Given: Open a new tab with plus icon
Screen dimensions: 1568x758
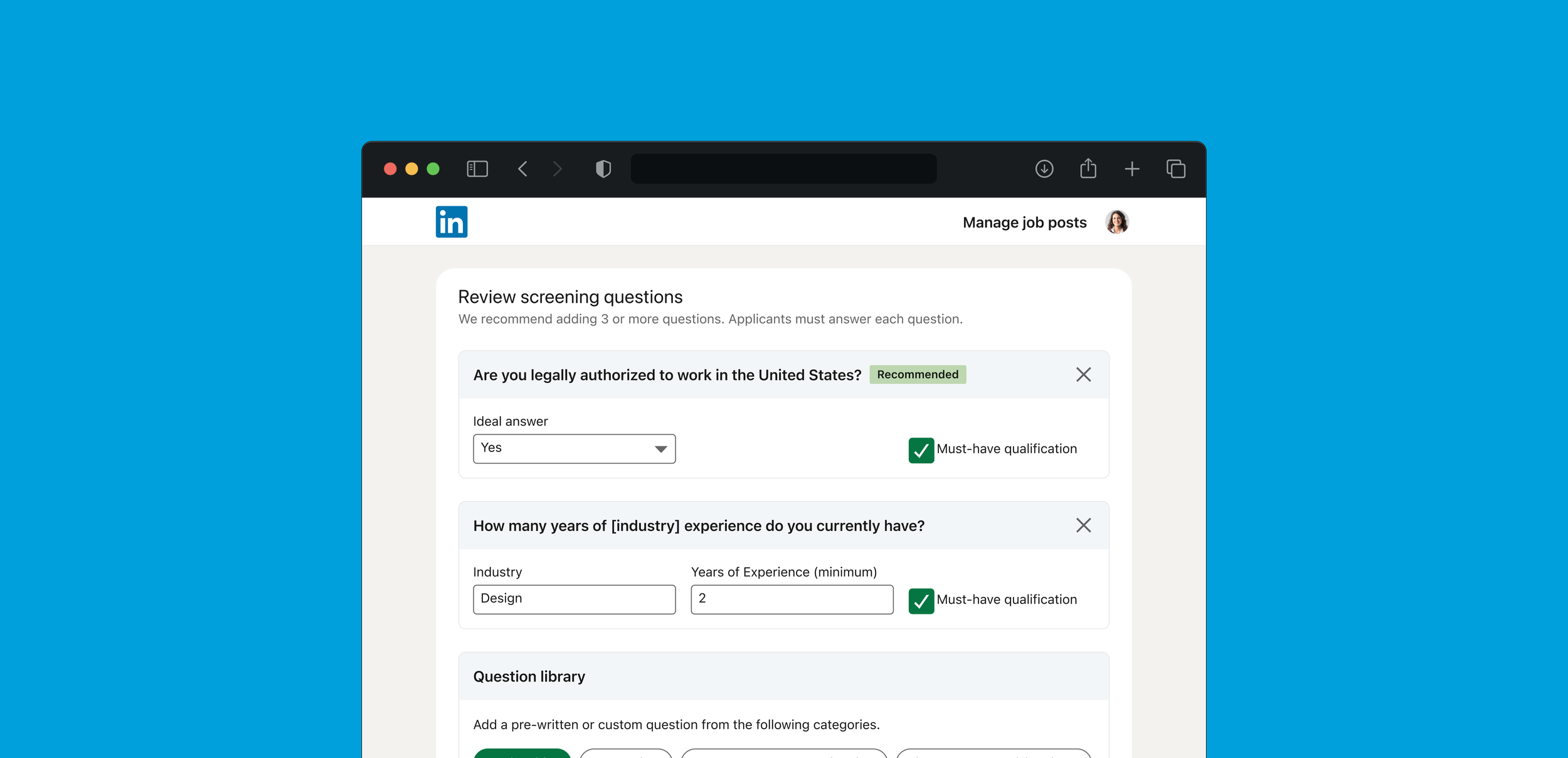Looking at the screenshot, I should click(1131, 169).
